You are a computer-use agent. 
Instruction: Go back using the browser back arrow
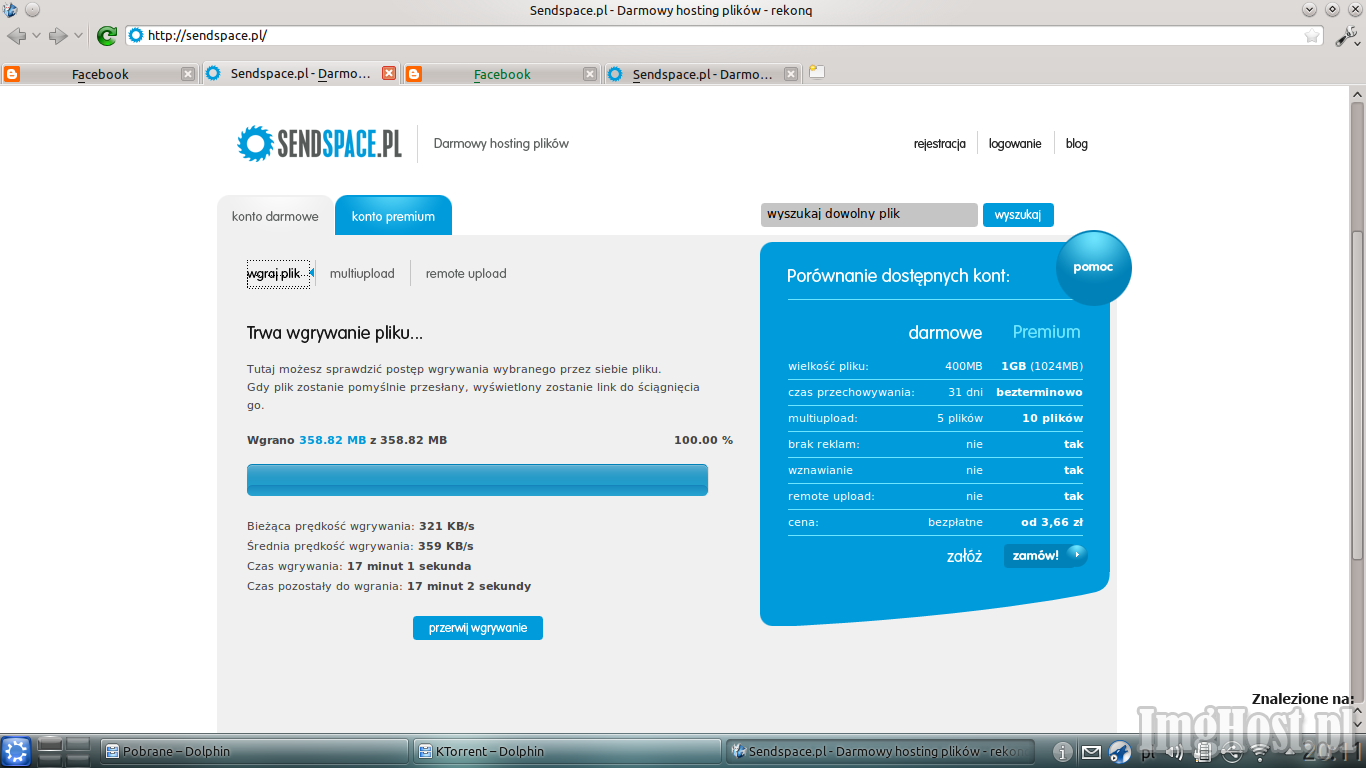click(16, 36)
